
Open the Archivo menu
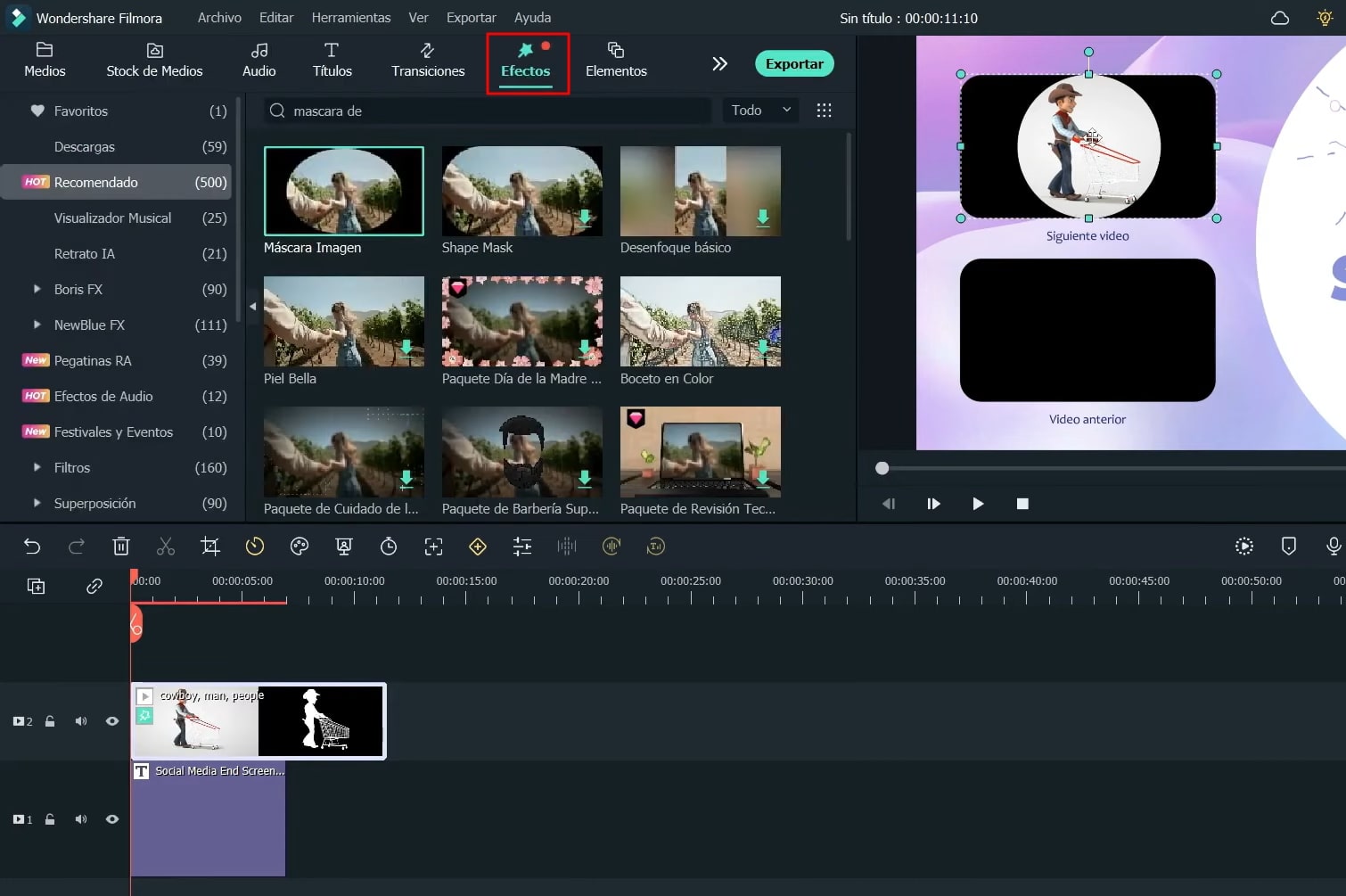[219, 18]
